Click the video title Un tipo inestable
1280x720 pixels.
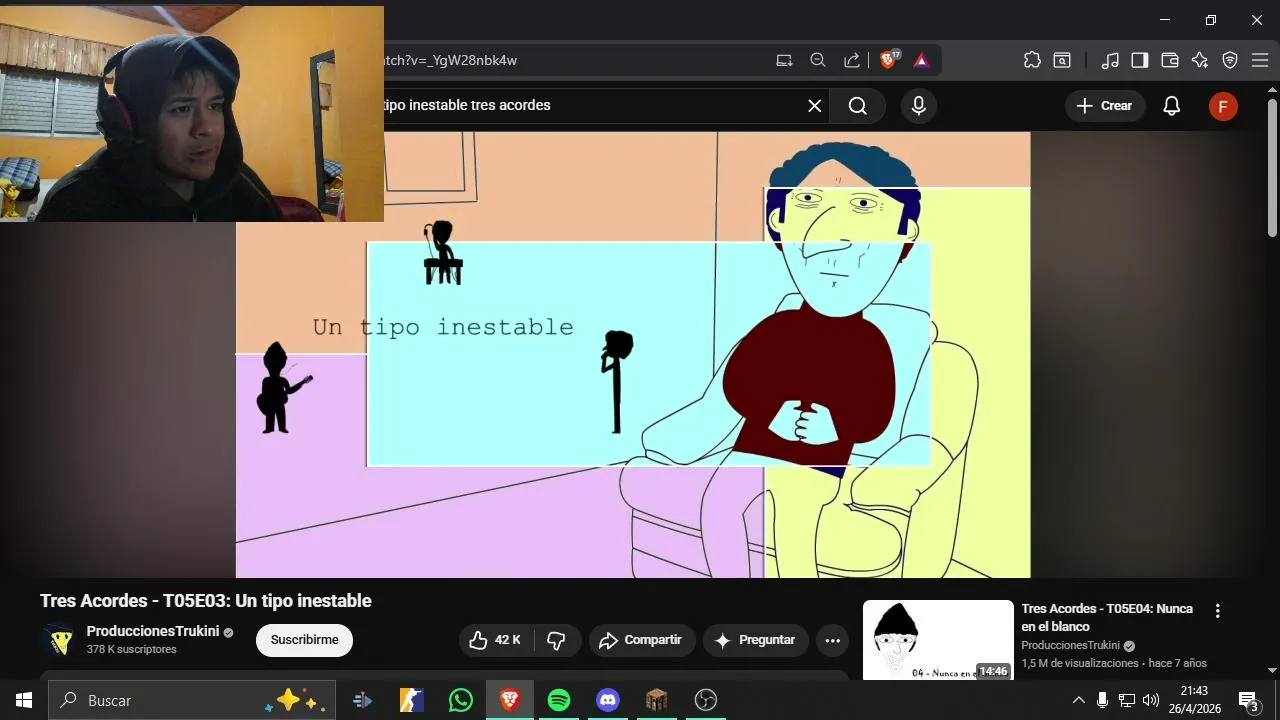206,601
